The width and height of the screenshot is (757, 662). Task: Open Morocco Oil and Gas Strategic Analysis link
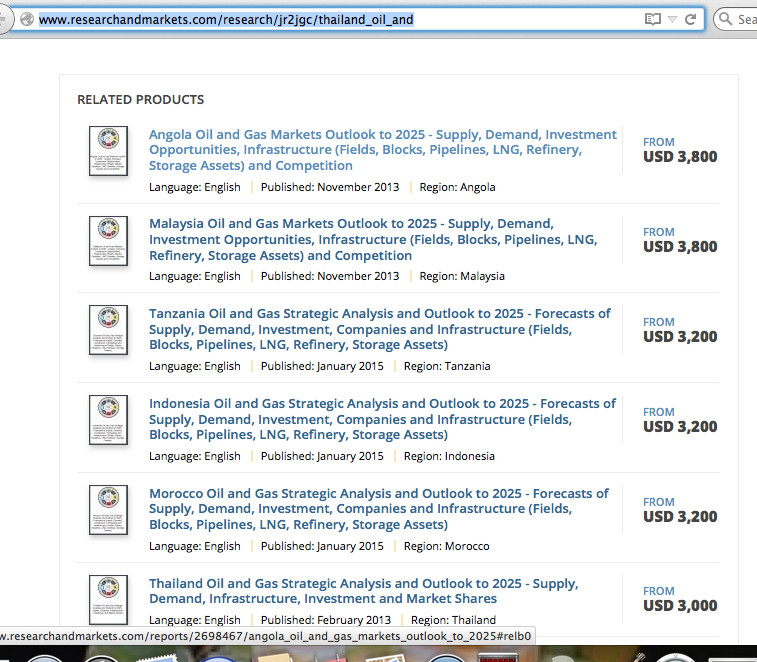click(x=378, y=509)
